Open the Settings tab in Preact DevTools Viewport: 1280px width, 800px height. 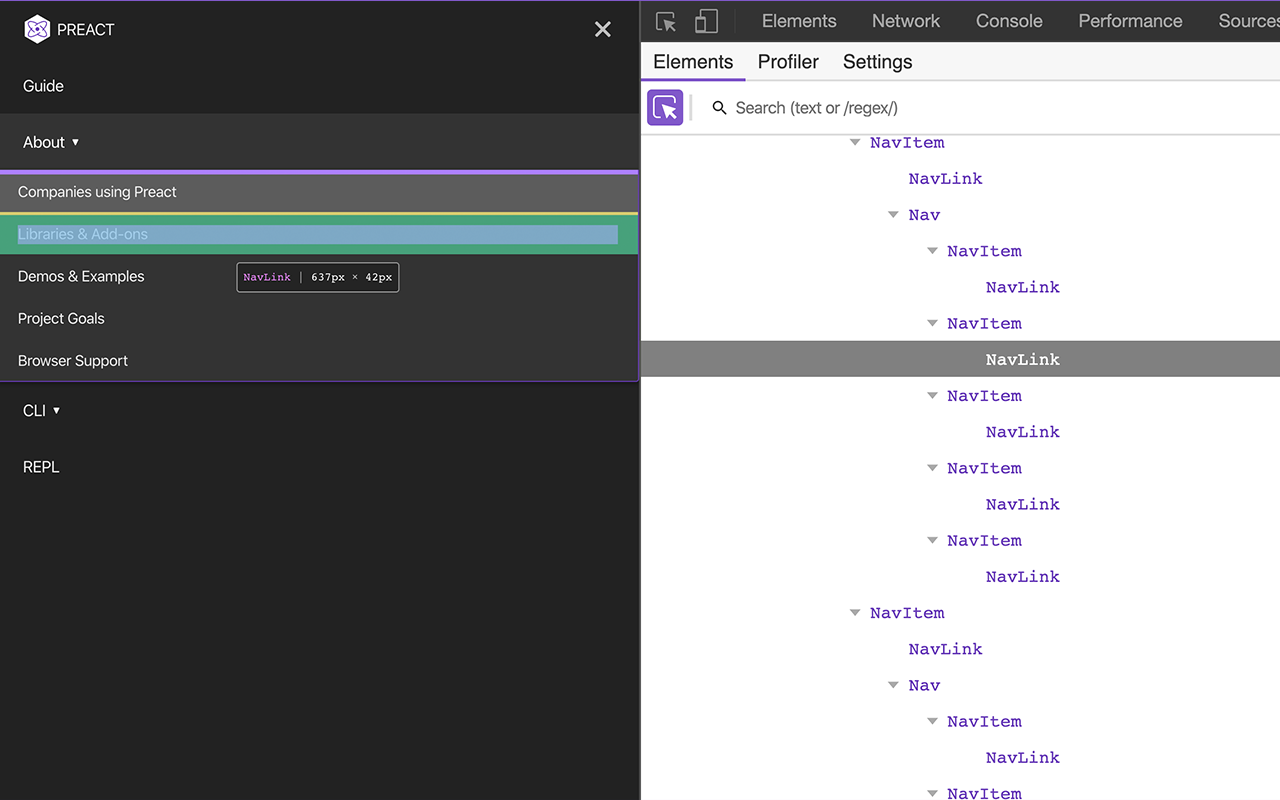point(877,62)
